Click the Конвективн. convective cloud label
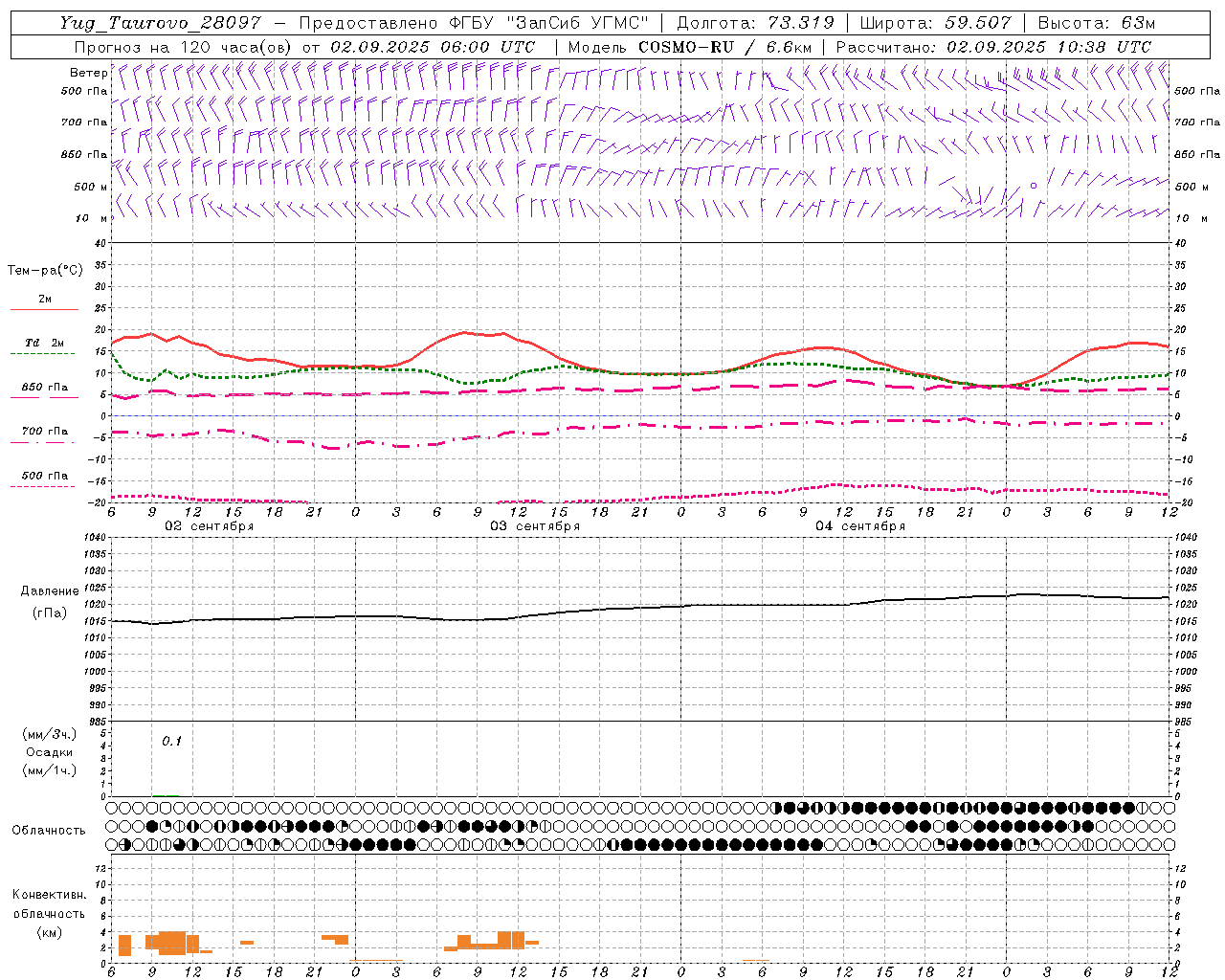Viewport: 1225px width, 980px height. pos(49,895)
